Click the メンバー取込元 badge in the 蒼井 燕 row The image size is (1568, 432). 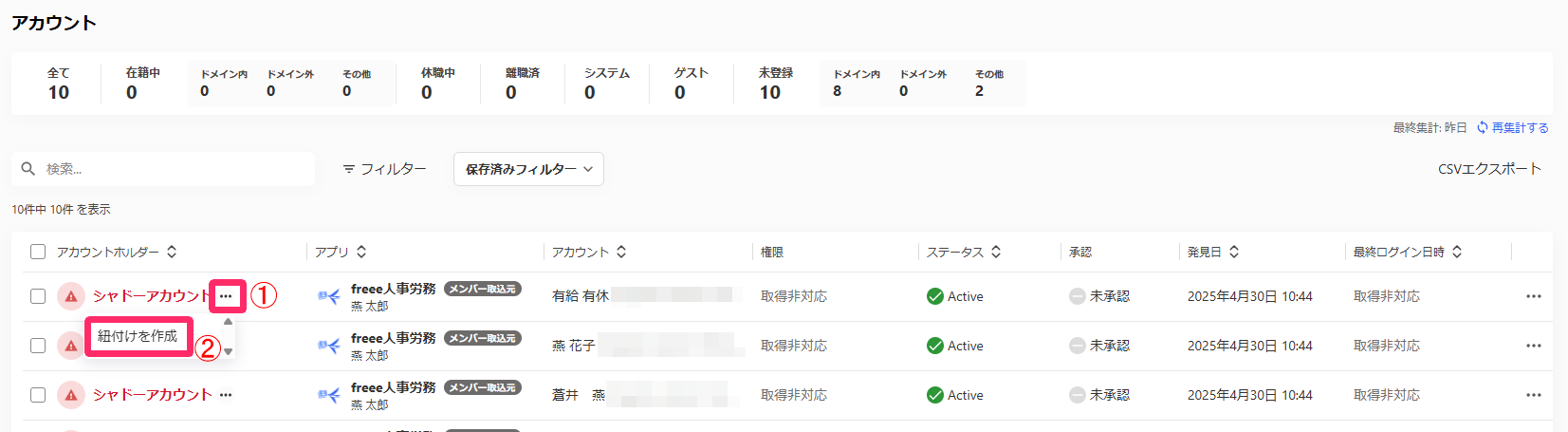(x=483, y=387)
